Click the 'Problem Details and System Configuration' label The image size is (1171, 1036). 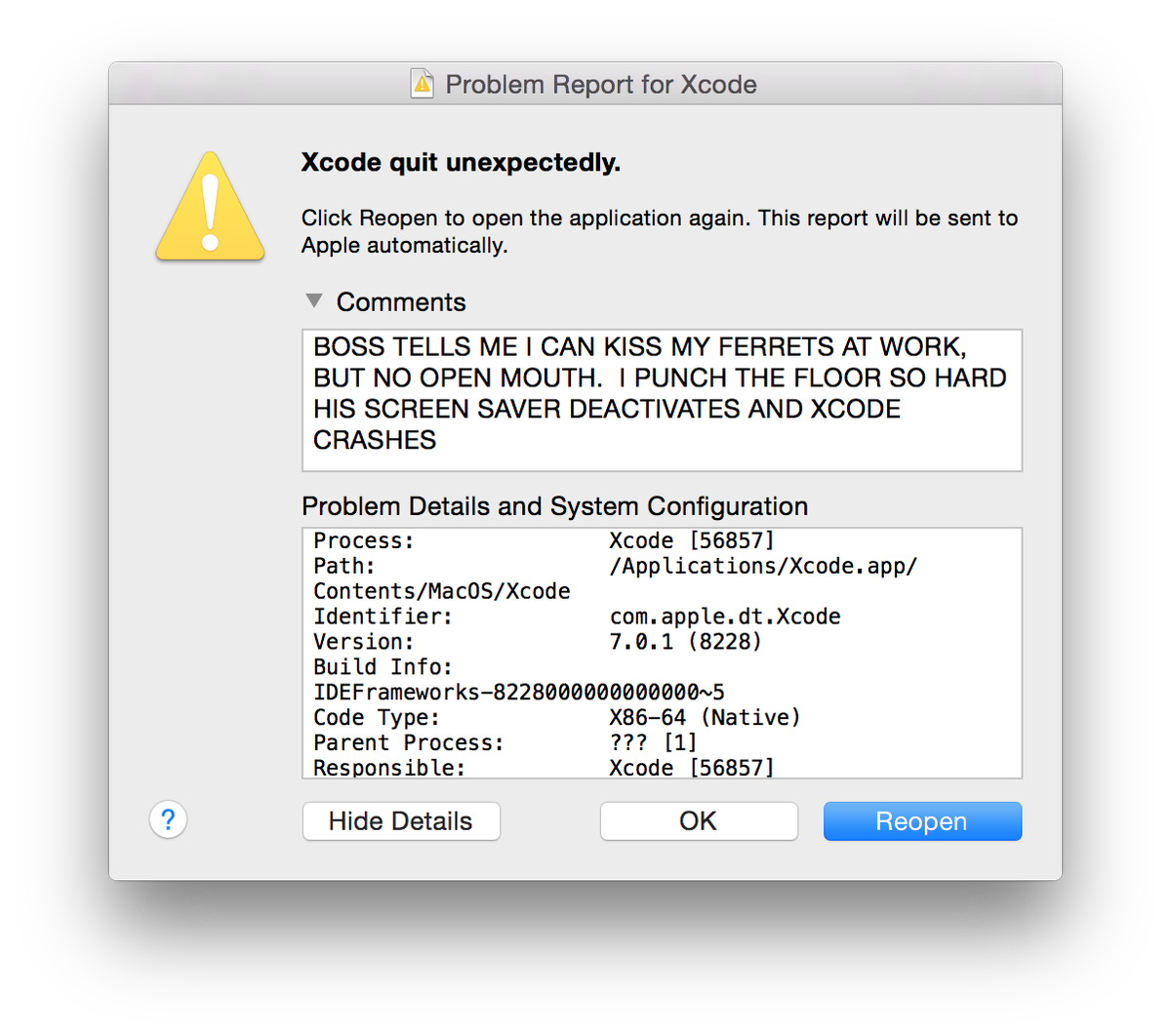554,506
